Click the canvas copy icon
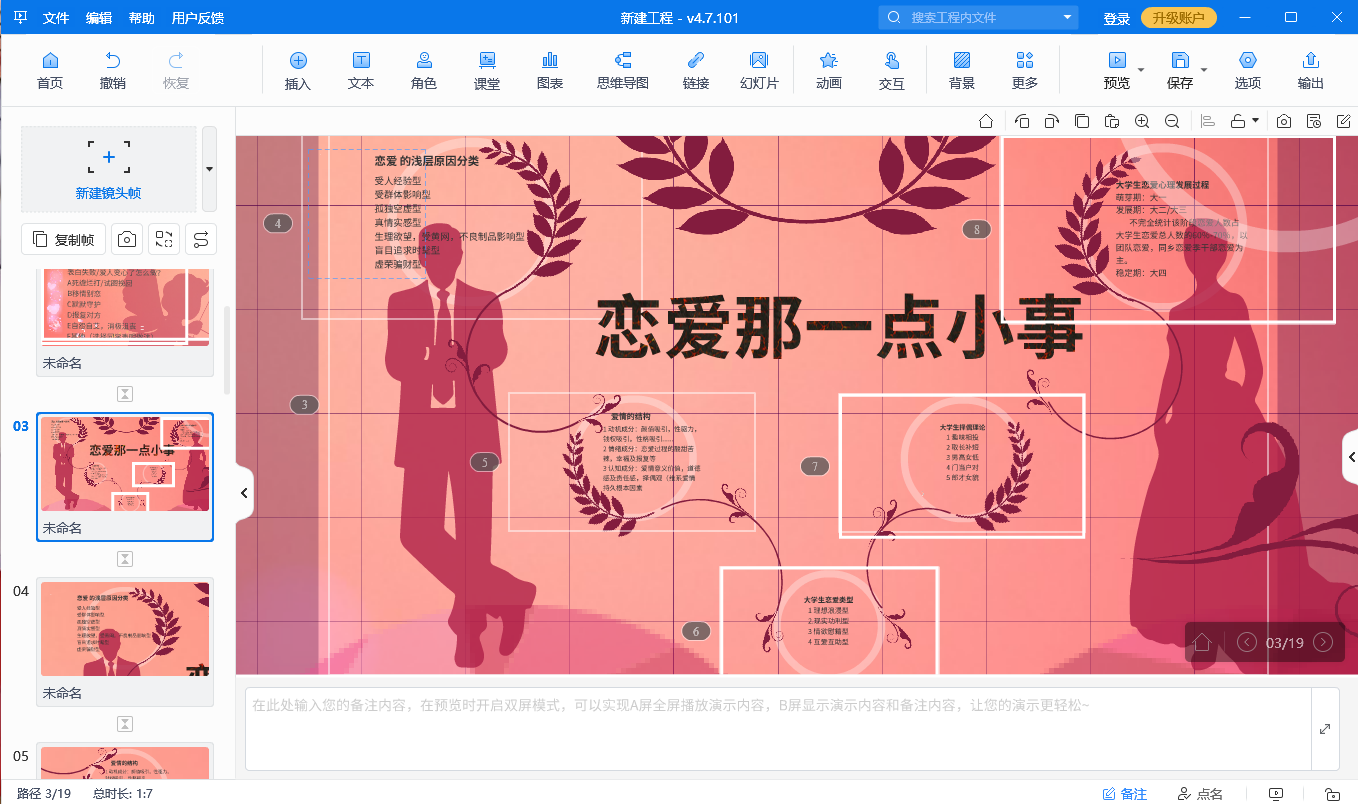 pos(1082,121)
